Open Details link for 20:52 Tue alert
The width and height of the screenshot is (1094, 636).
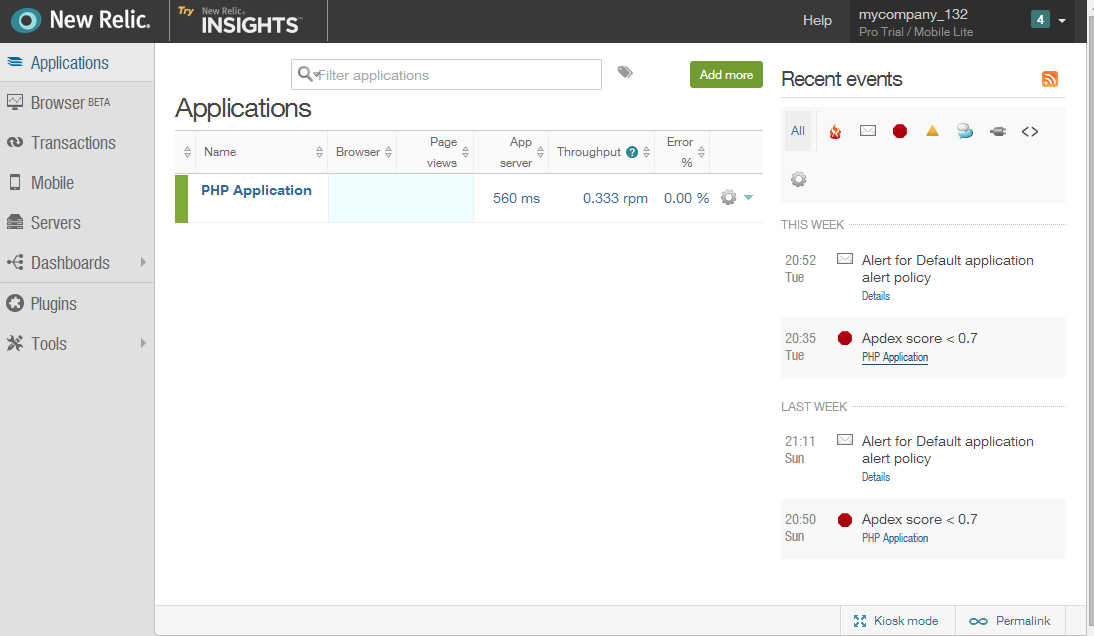876,296
